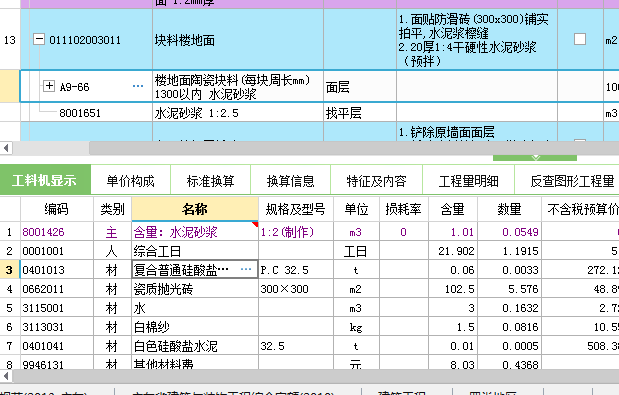Click the 含量 column header
This screenshot has width=619, height=395.
[x=453, y=209]
